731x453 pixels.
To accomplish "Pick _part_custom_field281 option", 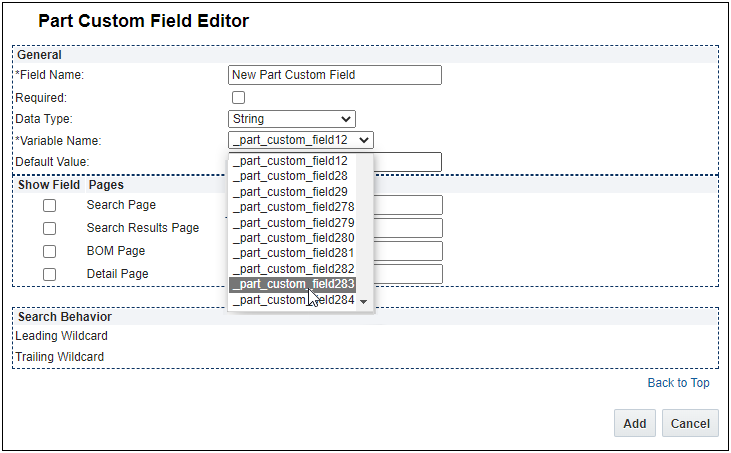I will [x=293, y=254].
